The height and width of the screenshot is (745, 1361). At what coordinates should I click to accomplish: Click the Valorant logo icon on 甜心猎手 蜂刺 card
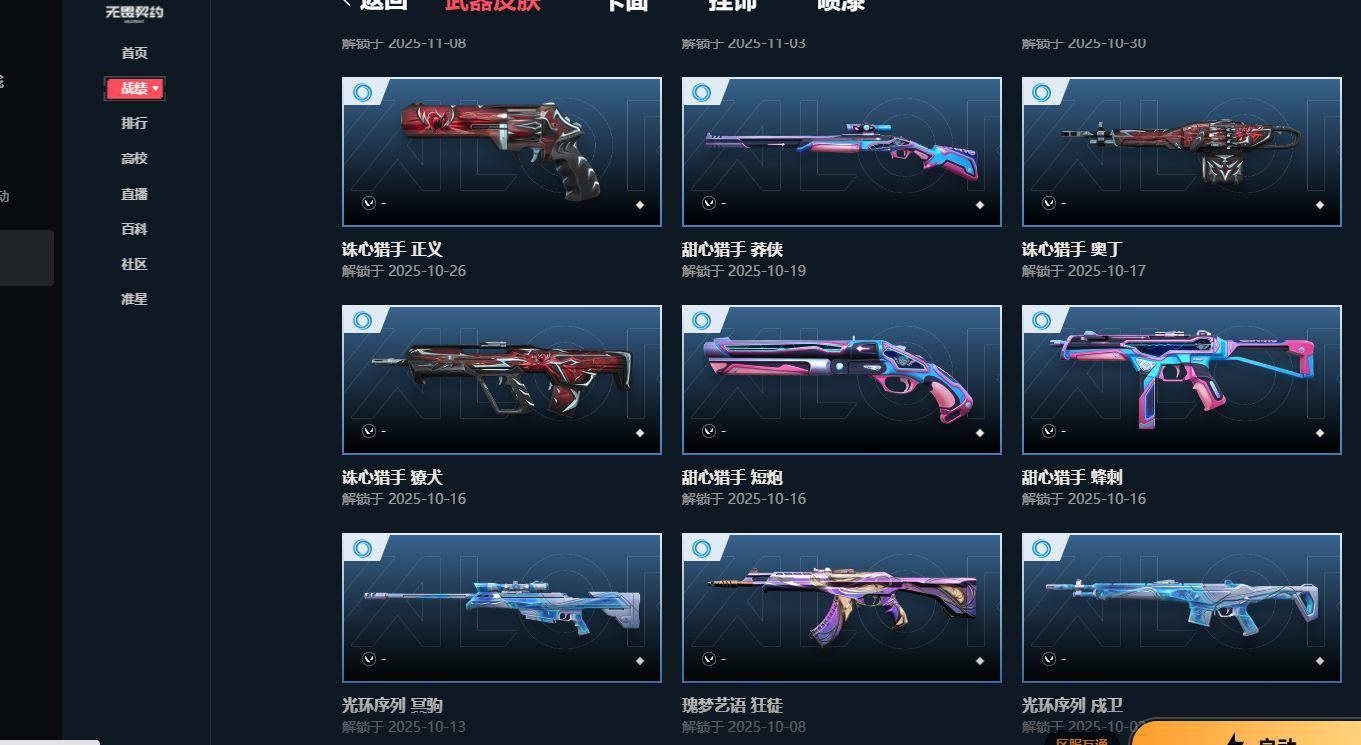click(1049, 431)
